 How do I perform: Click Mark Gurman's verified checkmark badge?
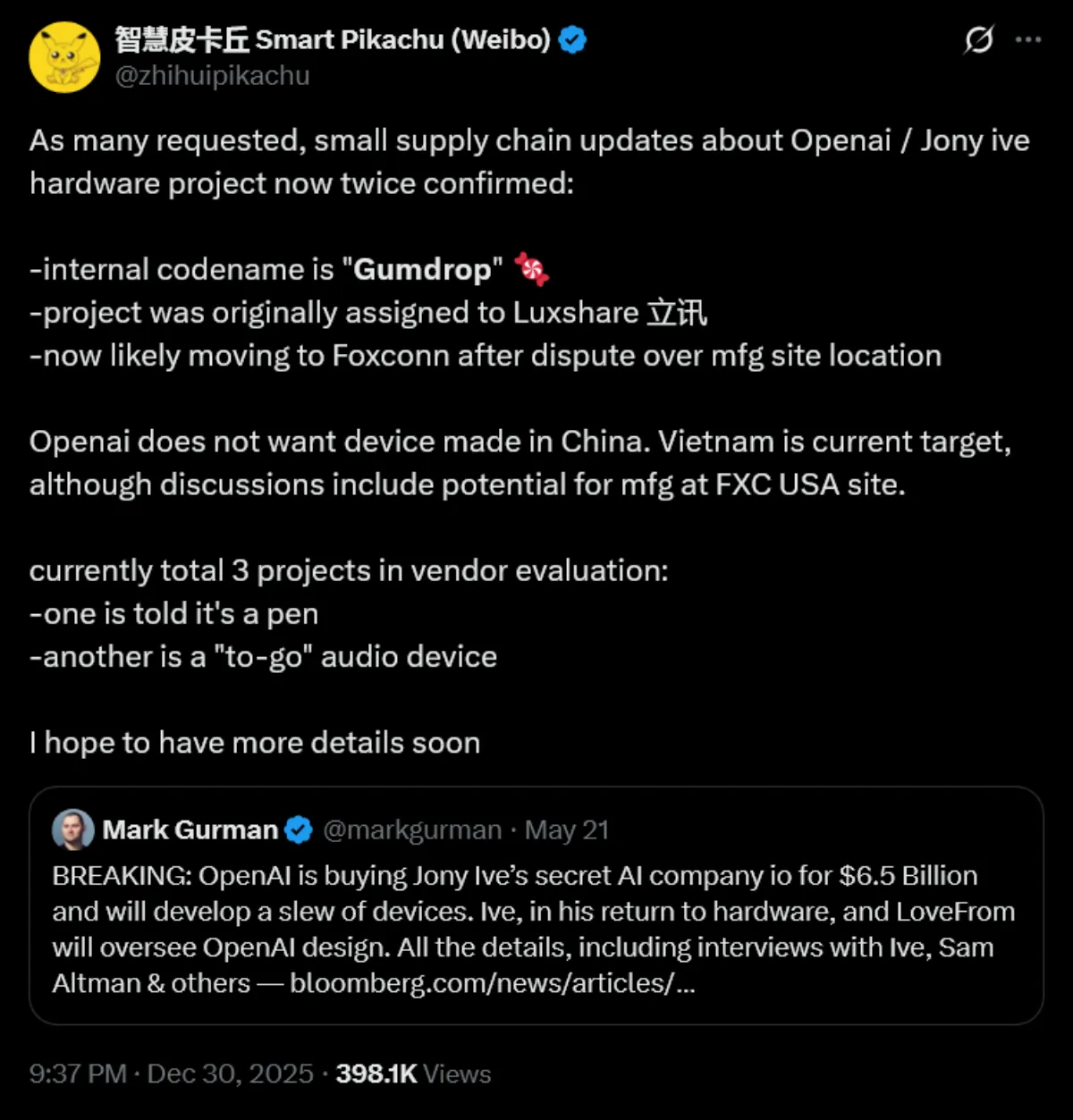(x=299, y=830)
